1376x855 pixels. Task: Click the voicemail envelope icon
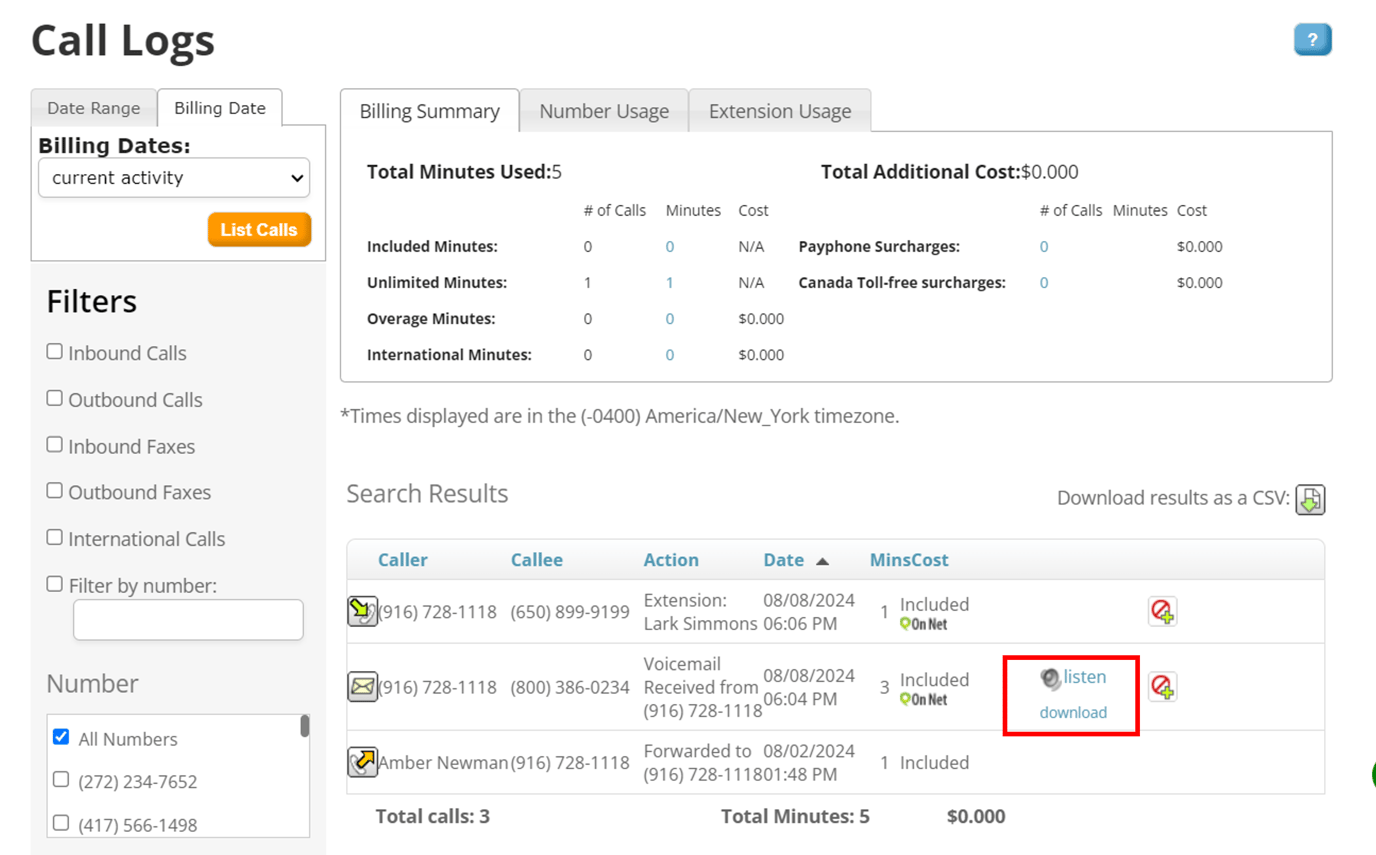pyautogui.click(x=362, y=687)
